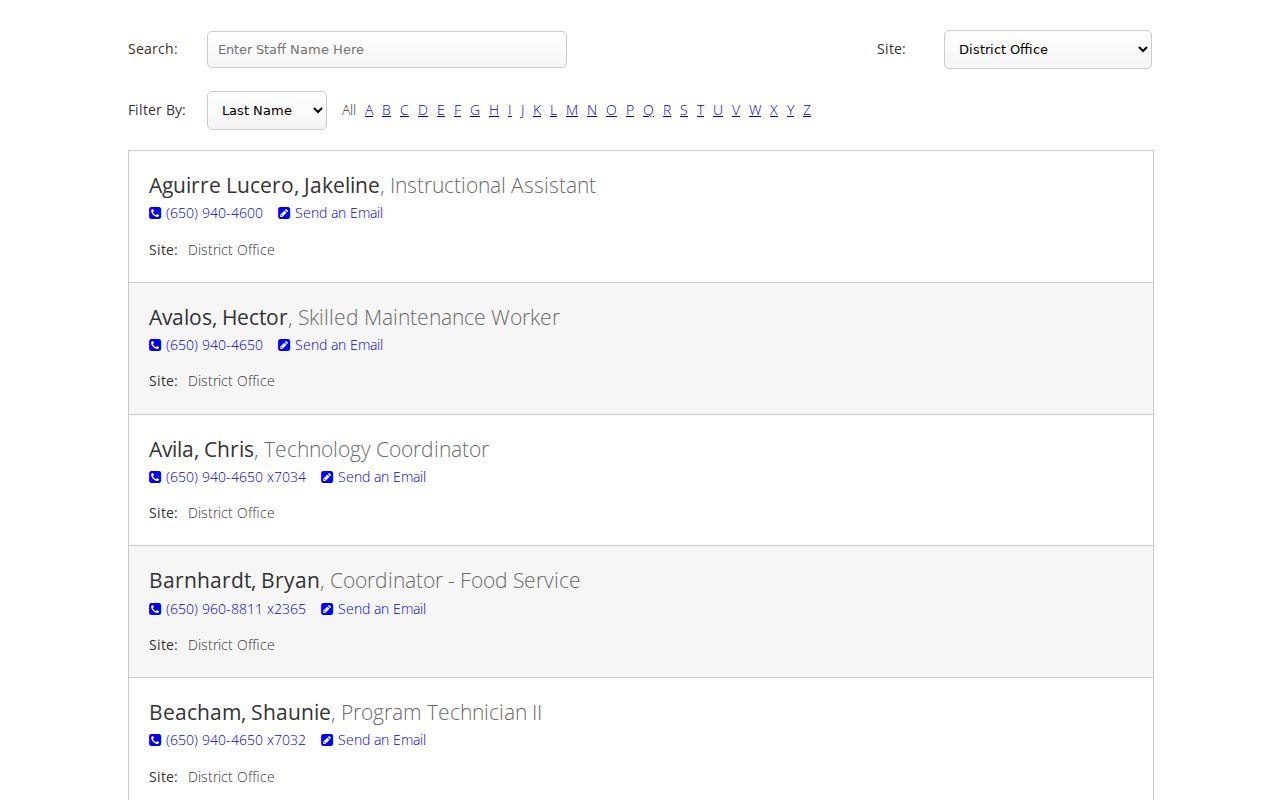Screen dimensions: 1280x800
Task: Filter staff by letter A
Action: (x=369, y=110)
